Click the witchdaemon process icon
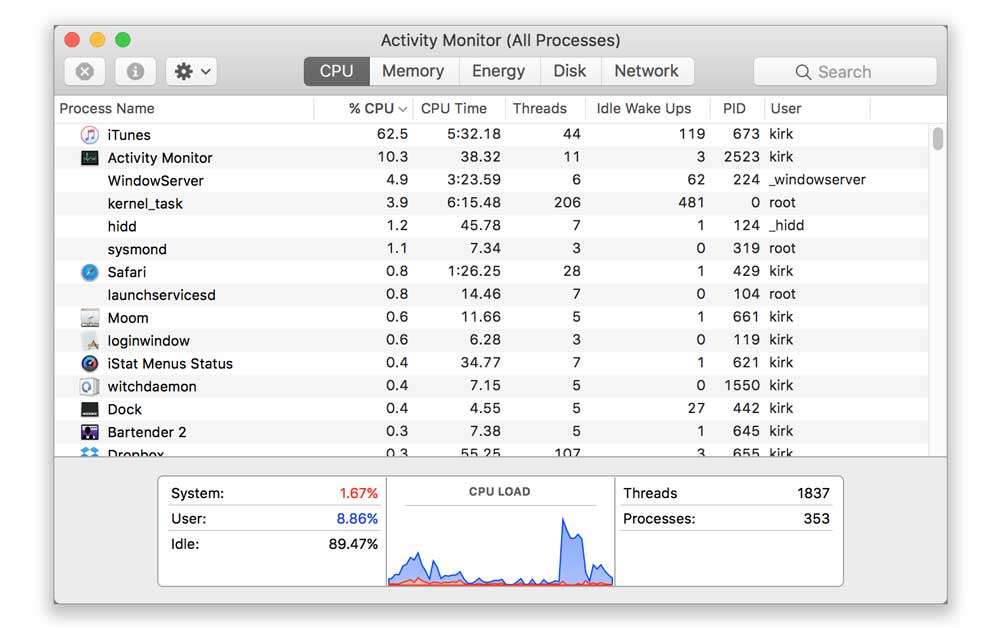Image resolution: width=1000 pixels, height=628 pixels. (x=89, y=386)
